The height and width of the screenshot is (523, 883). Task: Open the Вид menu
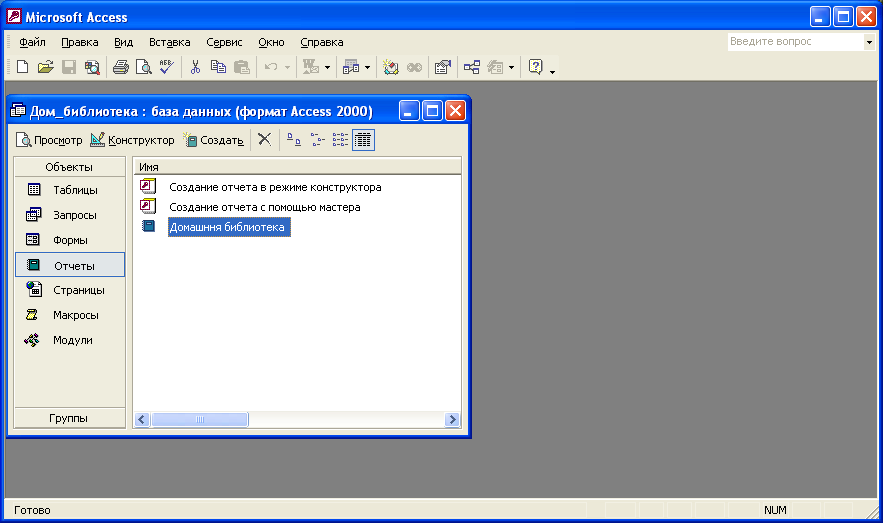[x=123, y=42]
